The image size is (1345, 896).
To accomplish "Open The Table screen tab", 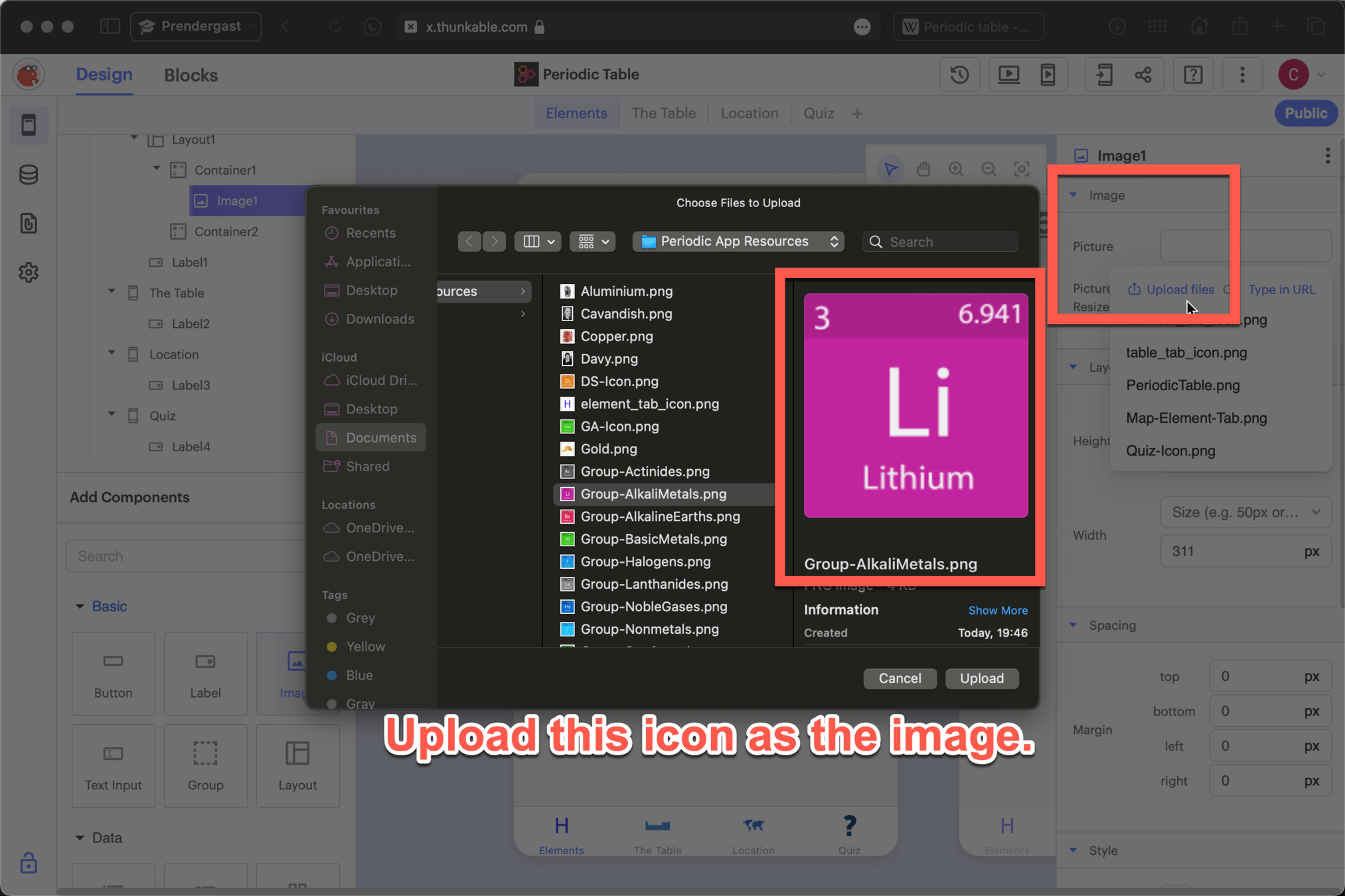I will (663, 113).
